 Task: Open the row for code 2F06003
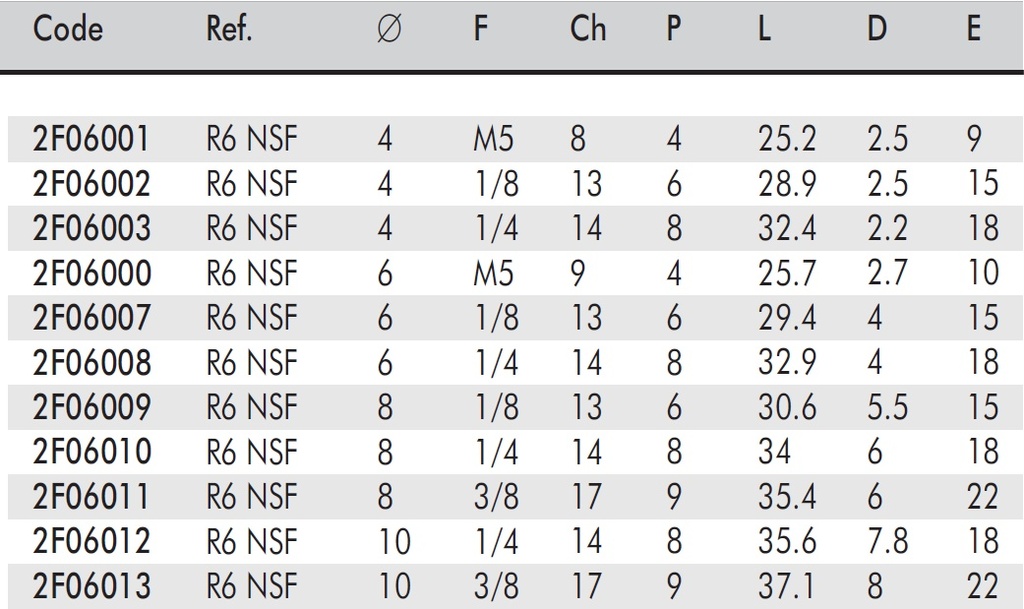point(92,228)
